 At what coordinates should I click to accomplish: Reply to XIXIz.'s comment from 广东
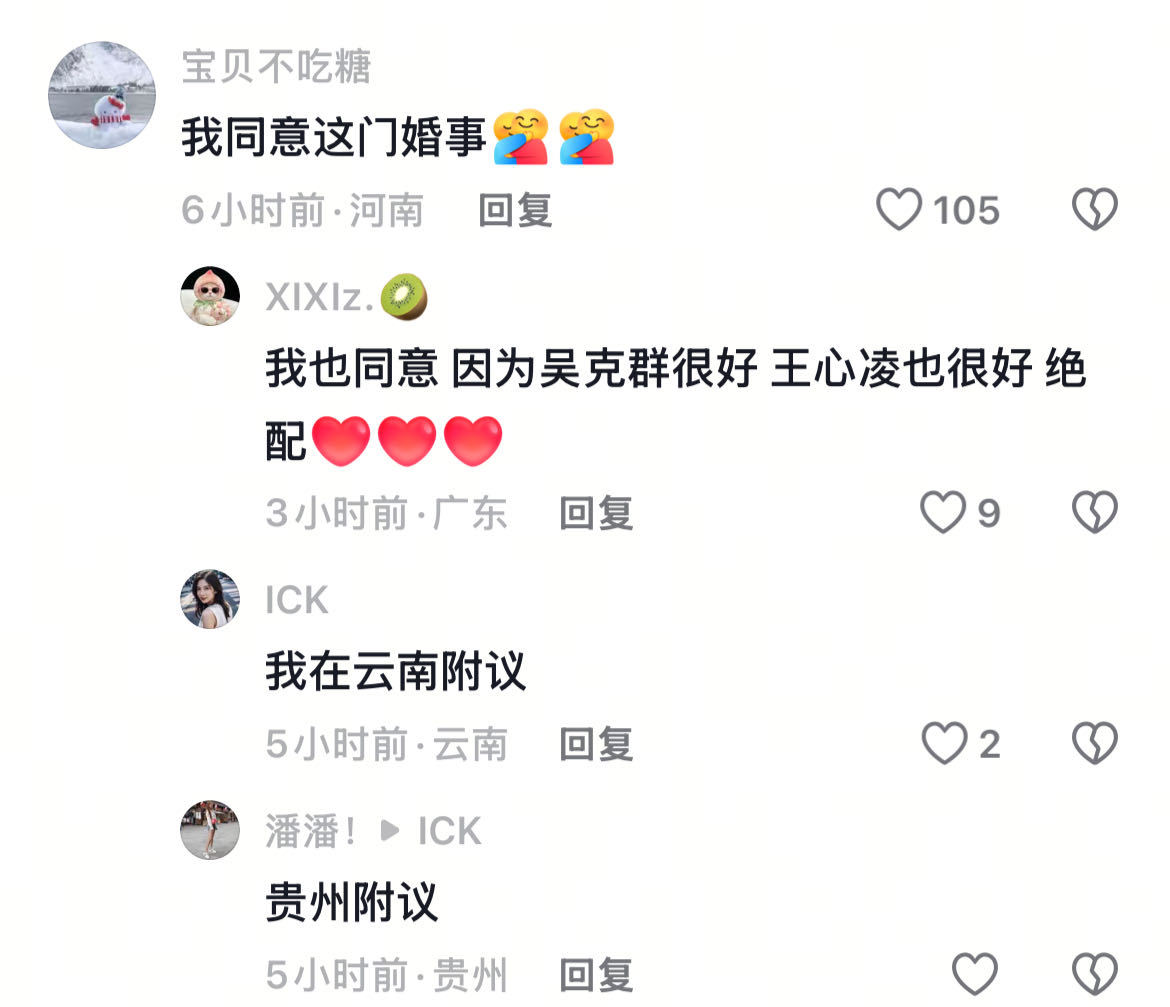(x=596, y=513)
